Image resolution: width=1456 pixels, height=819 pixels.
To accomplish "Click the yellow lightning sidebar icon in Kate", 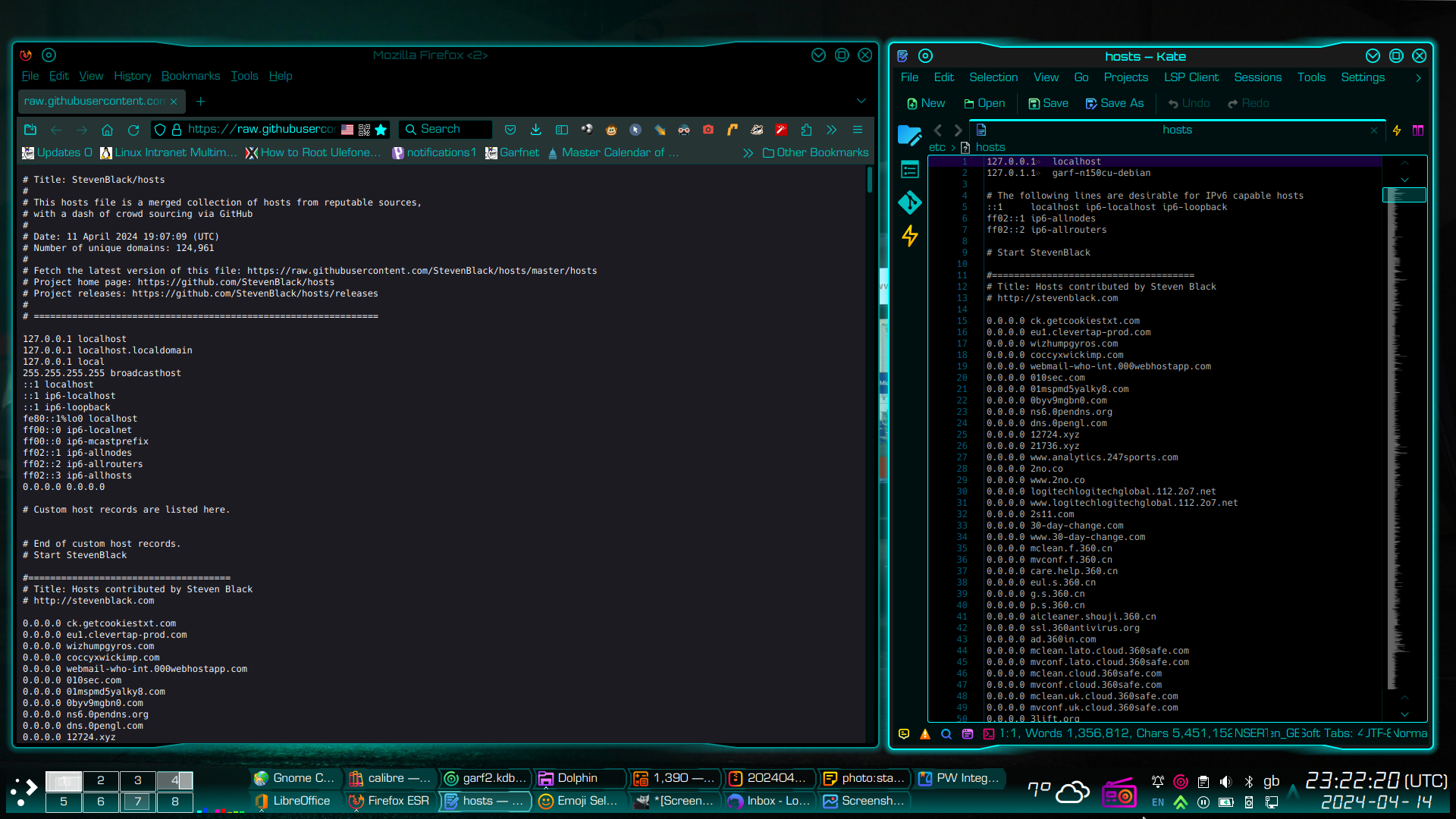I will tap(909, 236).
